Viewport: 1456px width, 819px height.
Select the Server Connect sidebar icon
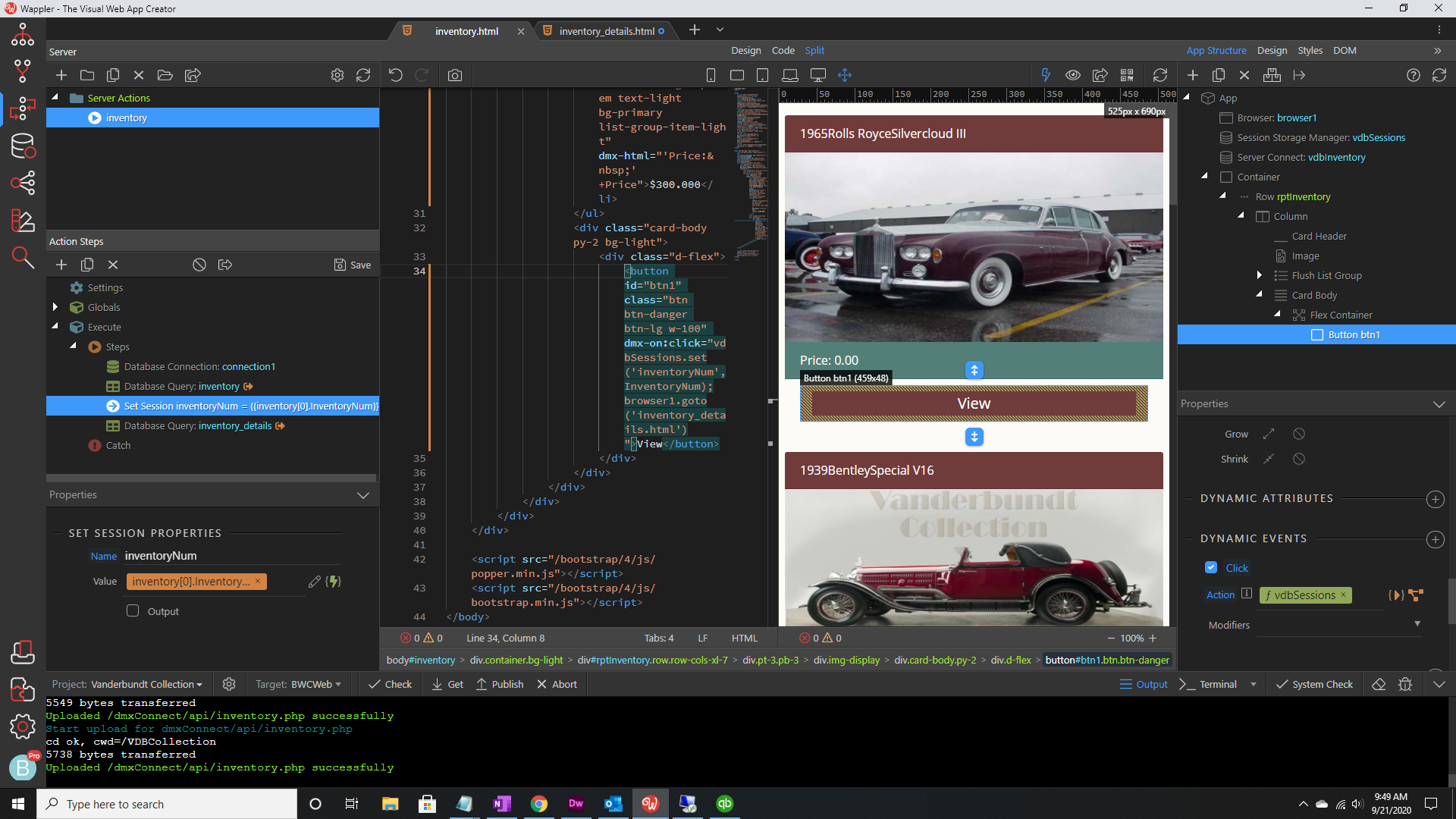pos(22,108)
